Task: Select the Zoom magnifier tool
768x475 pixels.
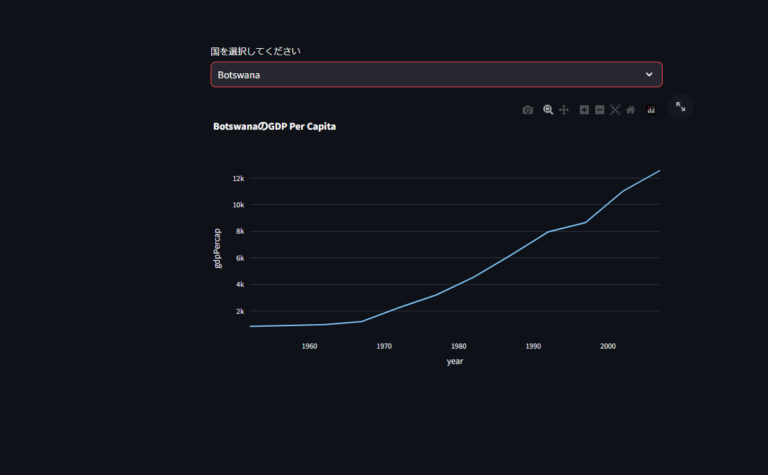Action: [x=548, y=110]
